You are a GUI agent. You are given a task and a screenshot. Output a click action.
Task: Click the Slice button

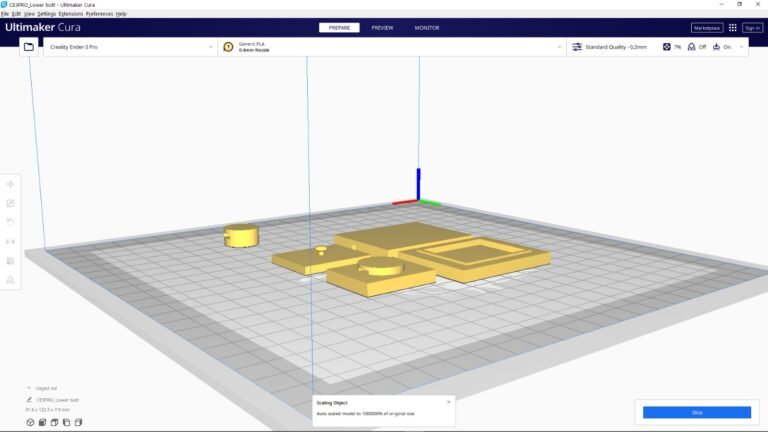coord(696,412)
